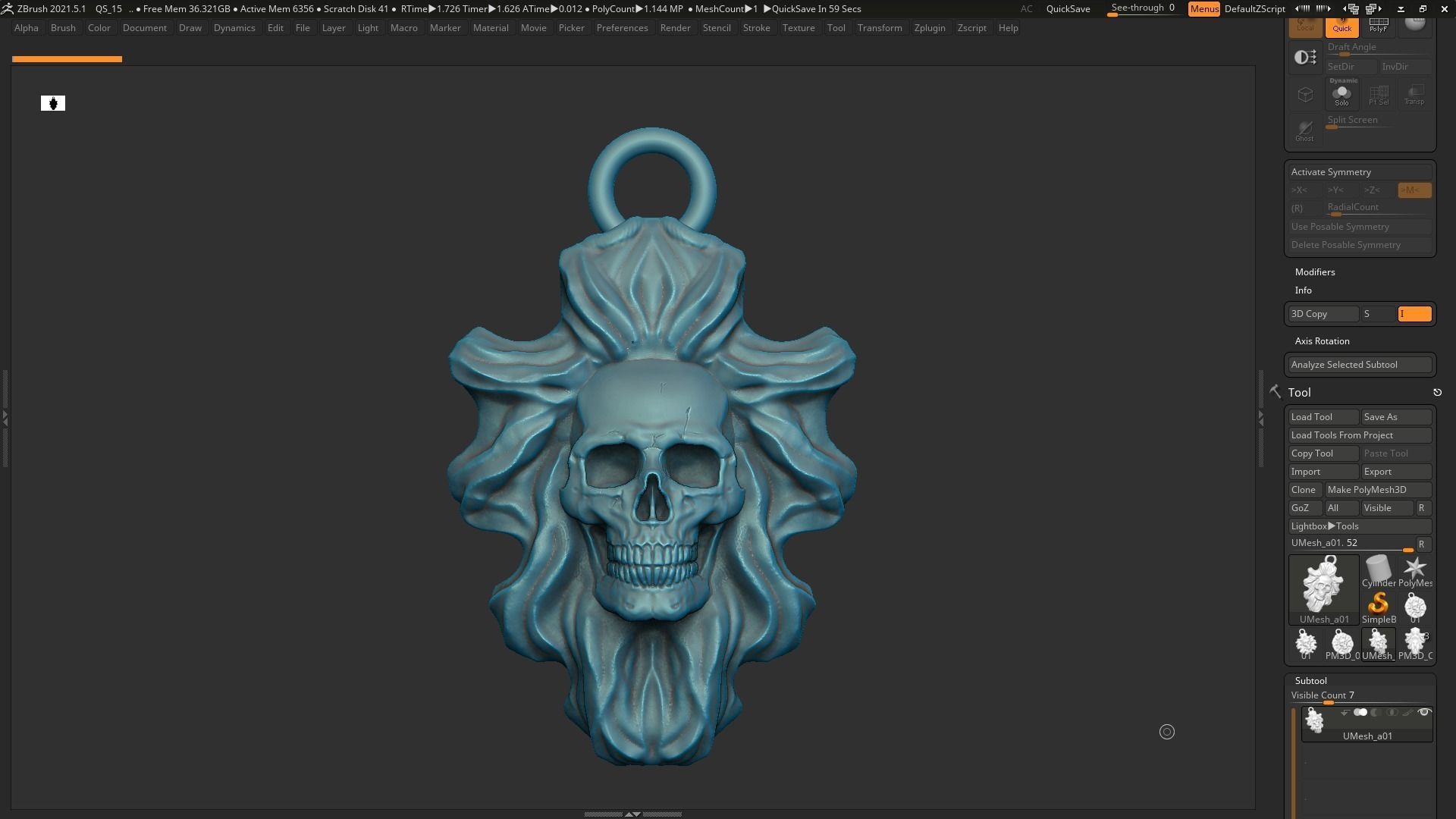Viewport: 1456px width, 819px height.
Task: Select the Cylinder tool icon
Action: click(1378, 572)
